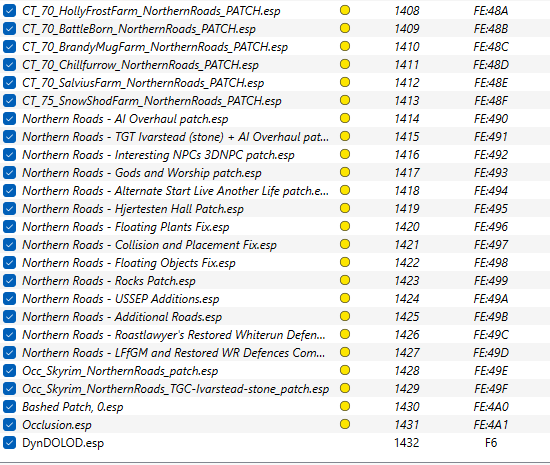Image resolution: width=550 pixels, height=465 pixels.
Task: Click mod index F6 of DynDOLOD.esp
Action: [x=491, y=443]
